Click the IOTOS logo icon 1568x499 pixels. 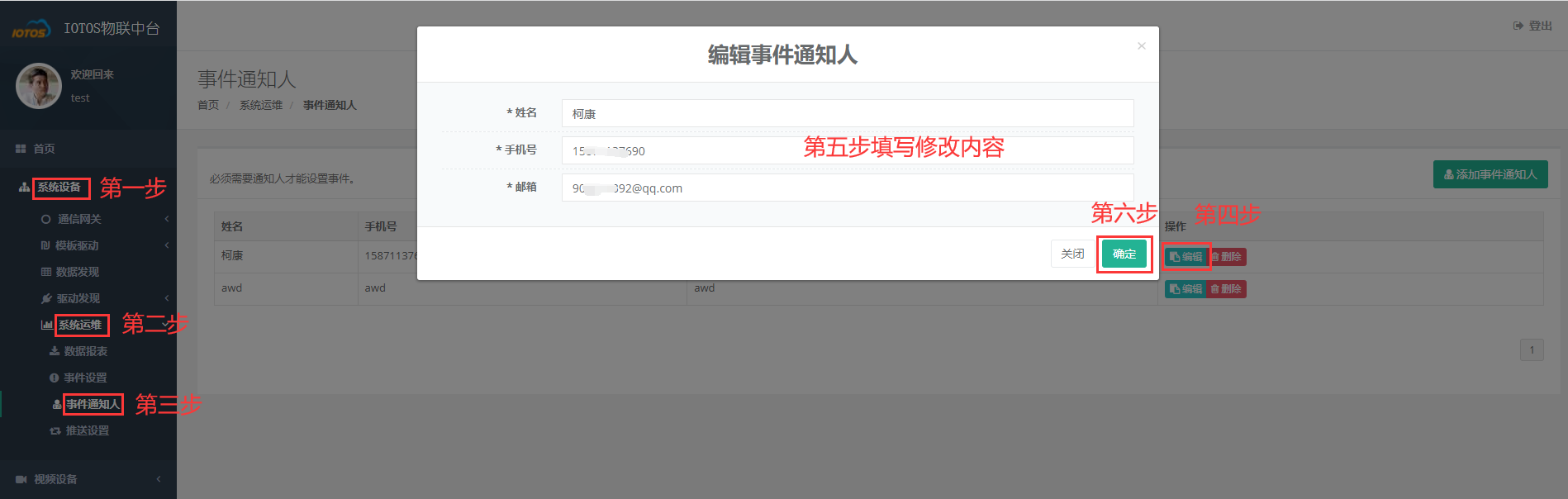point(31,30)
